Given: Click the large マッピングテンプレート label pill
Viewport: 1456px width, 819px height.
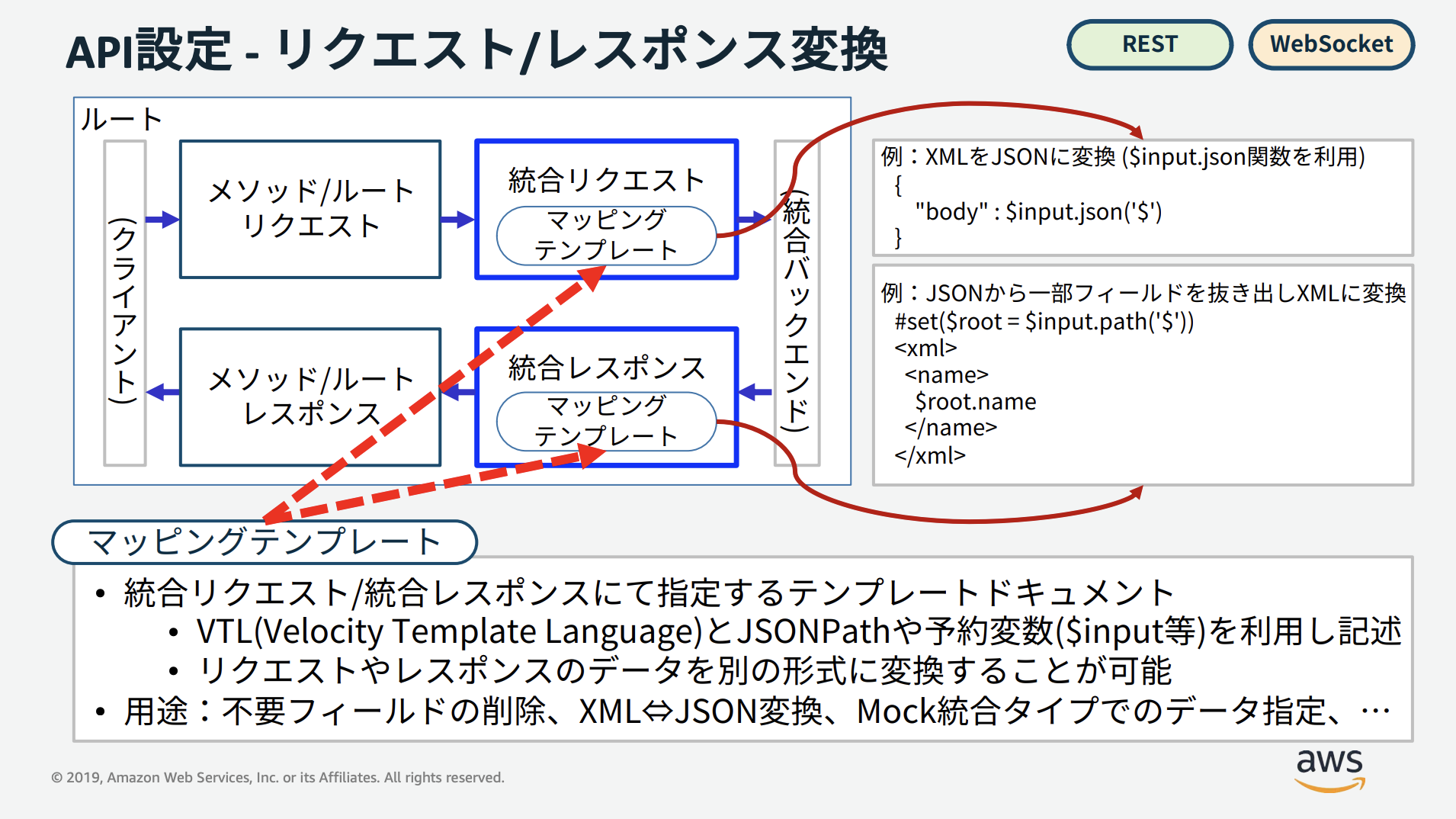Looking at the screenshot, I should (x=264, y=542).
